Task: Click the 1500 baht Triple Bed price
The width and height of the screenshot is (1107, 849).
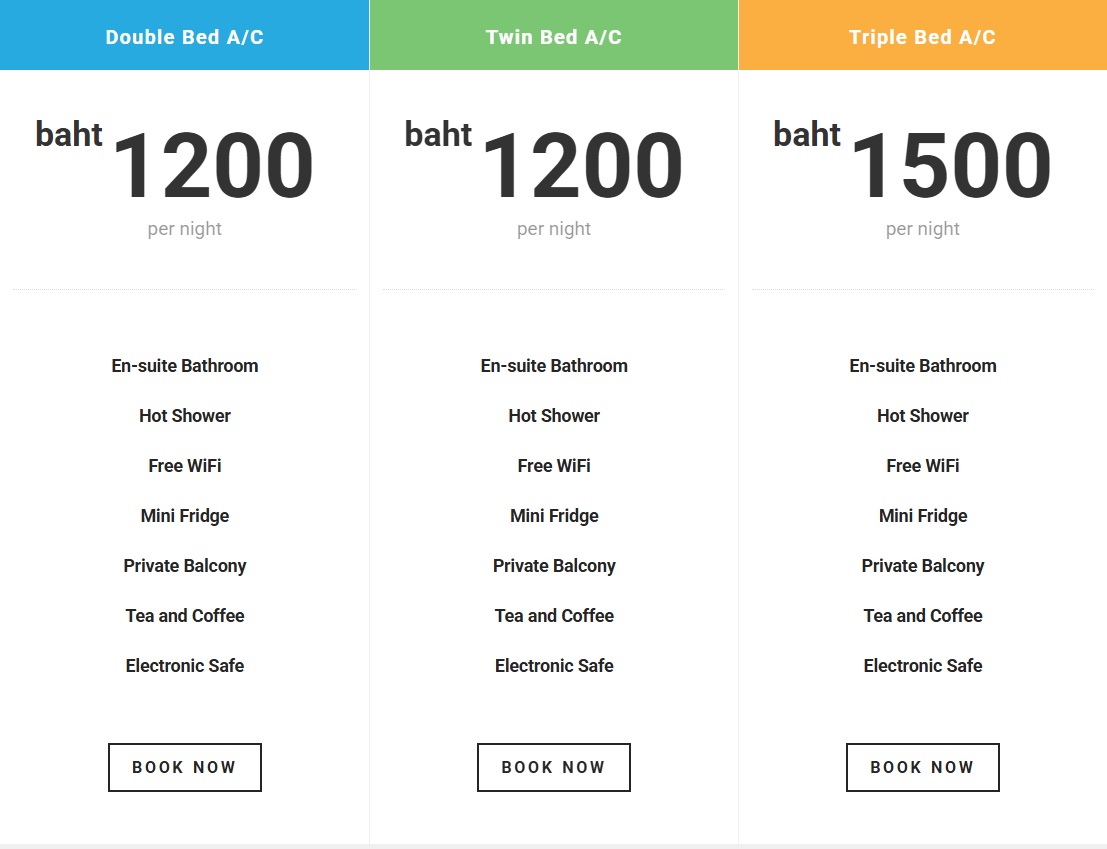Action: [x=950, y=167]
